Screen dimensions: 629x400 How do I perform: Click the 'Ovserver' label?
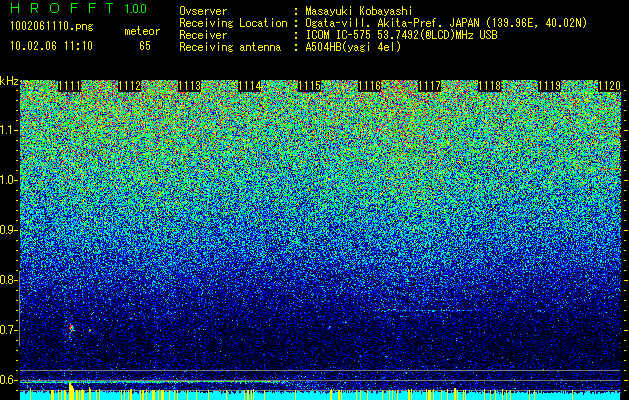coord(203,11)
